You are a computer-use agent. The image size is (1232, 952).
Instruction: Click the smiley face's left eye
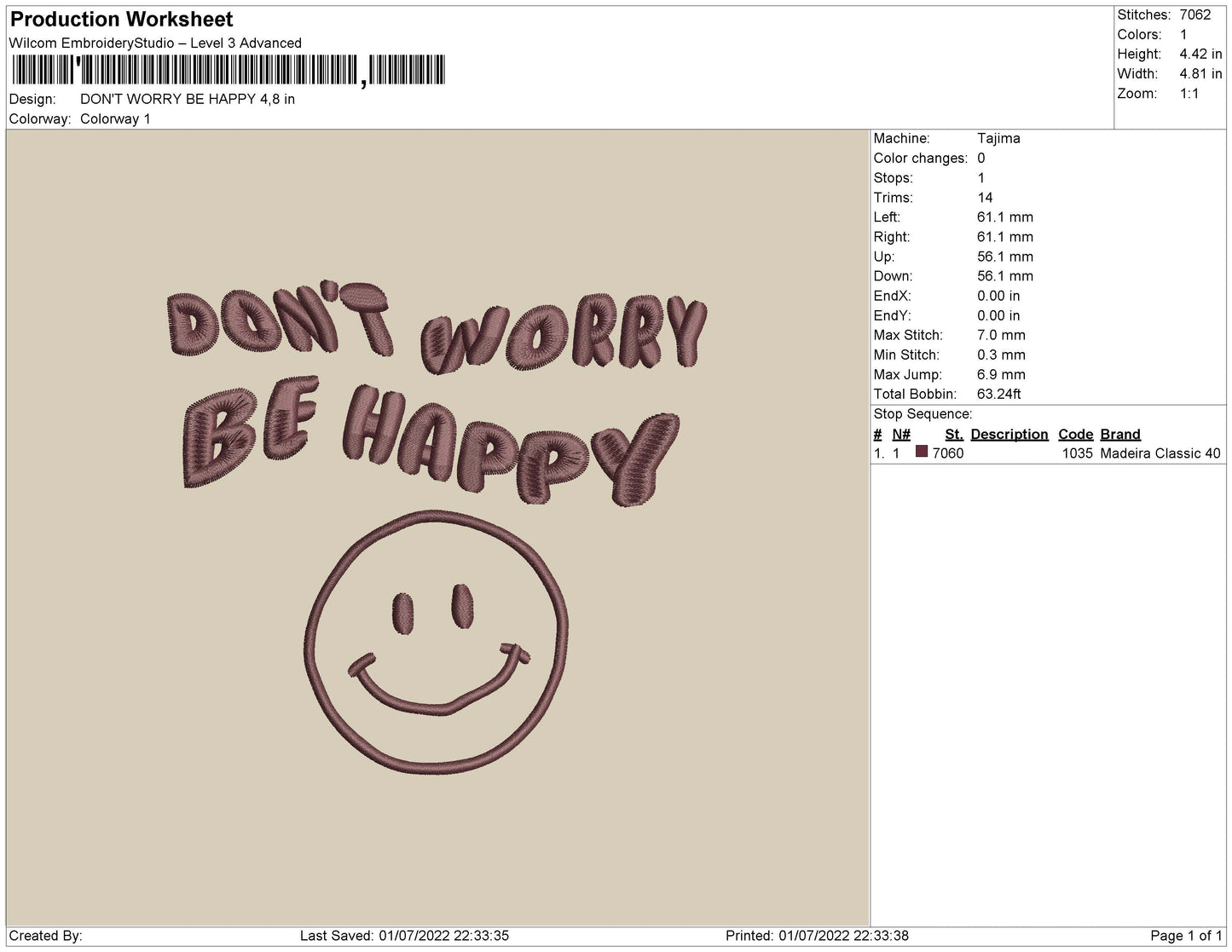point(403,612)
